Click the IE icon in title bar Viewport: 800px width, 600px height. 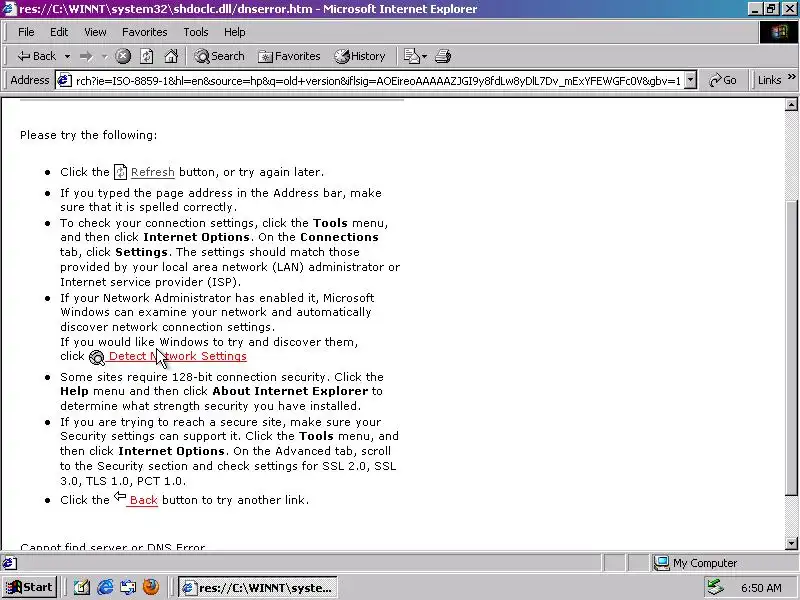(9, 9)
